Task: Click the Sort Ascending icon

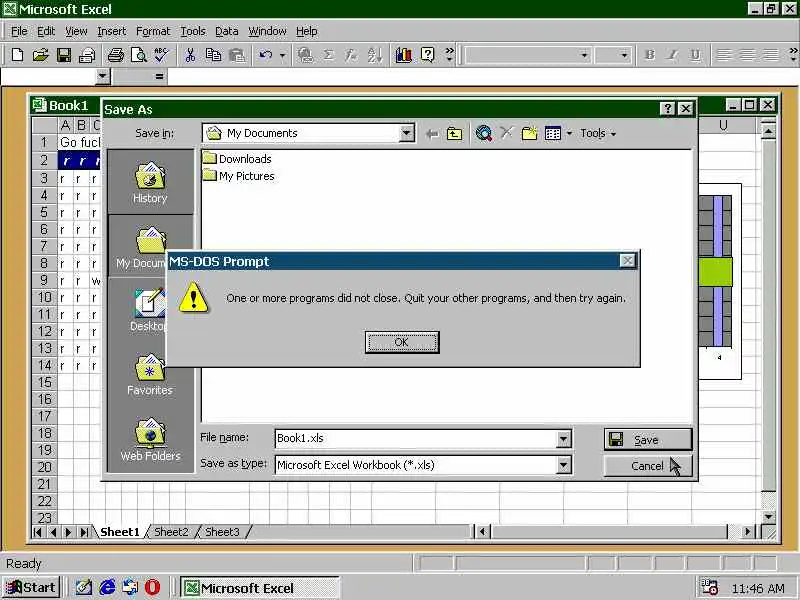Action: tap(374, 55)
